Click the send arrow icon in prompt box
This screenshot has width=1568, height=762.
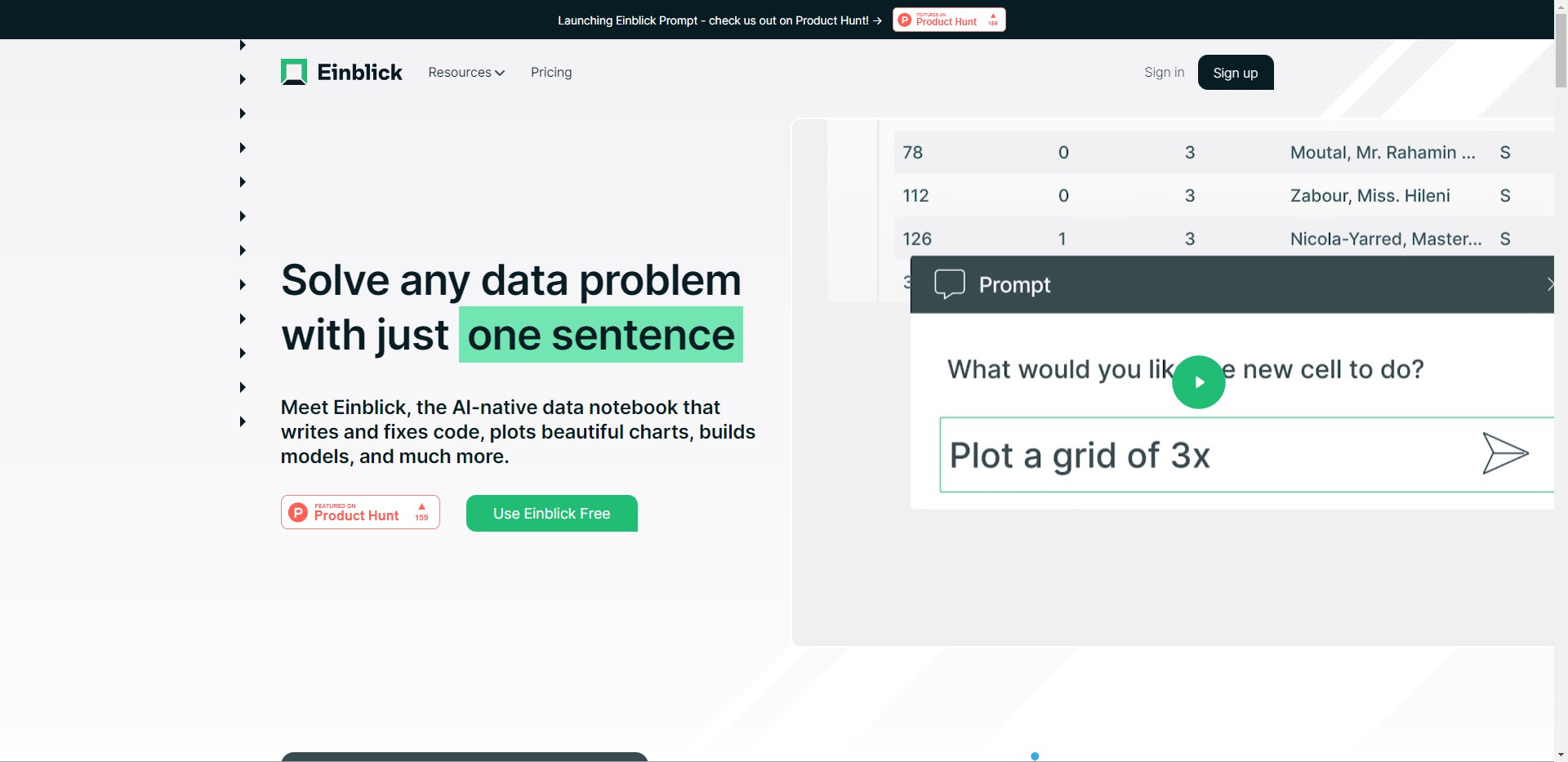pyautogui.click(x=1505, y=453)
